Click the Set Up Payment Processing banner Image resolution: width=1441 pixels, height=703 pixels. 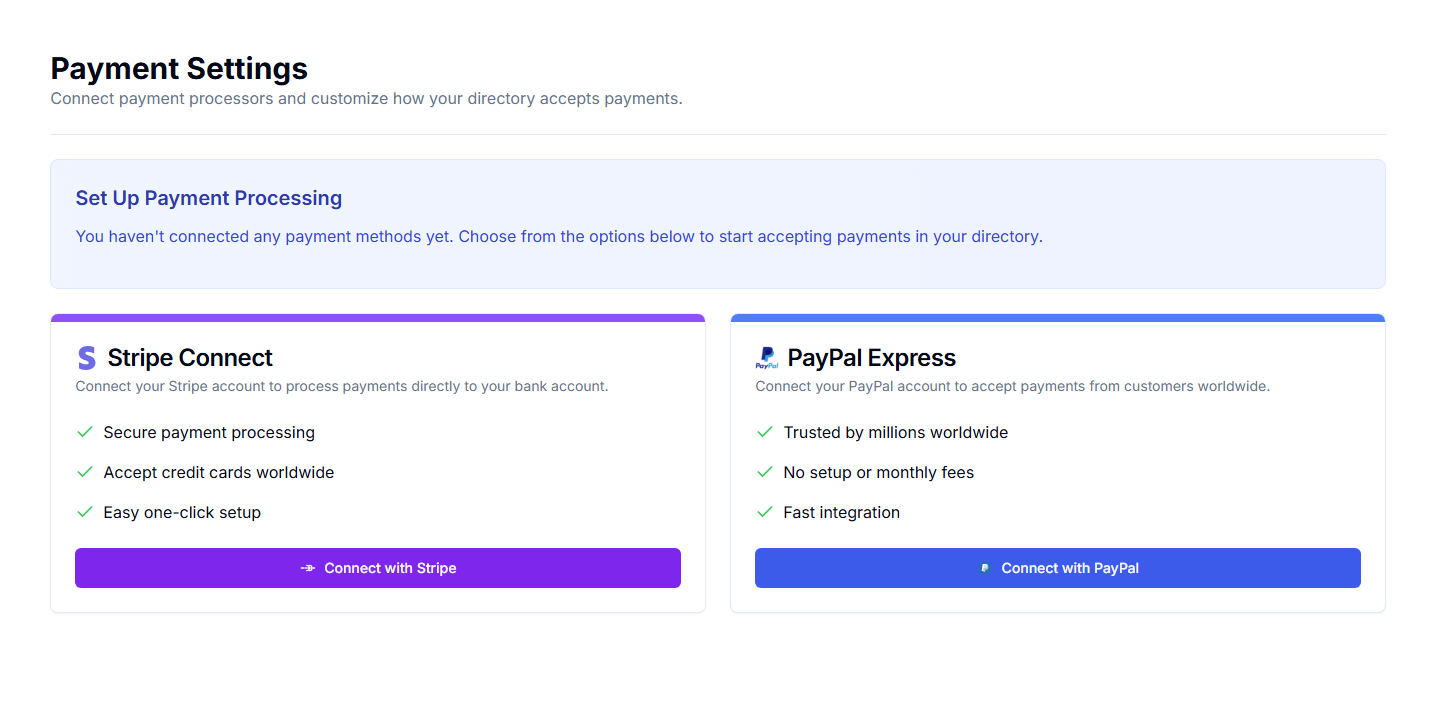tap(717, 223)
